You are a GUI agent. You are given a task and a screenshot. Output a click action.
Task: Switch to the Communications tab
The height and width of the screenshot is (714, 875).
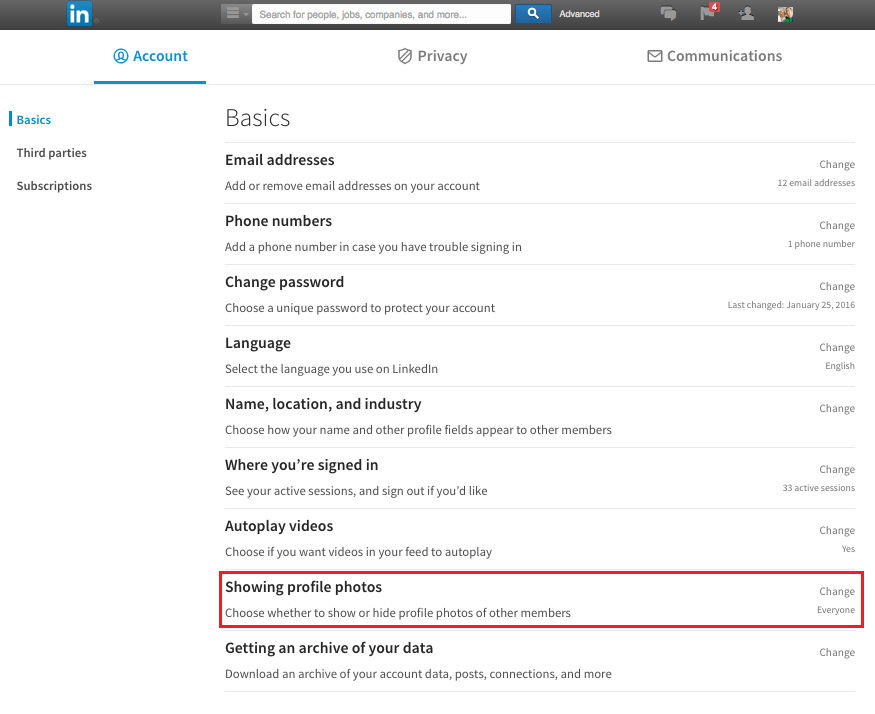pyautogui.click(x=714, y=56)
